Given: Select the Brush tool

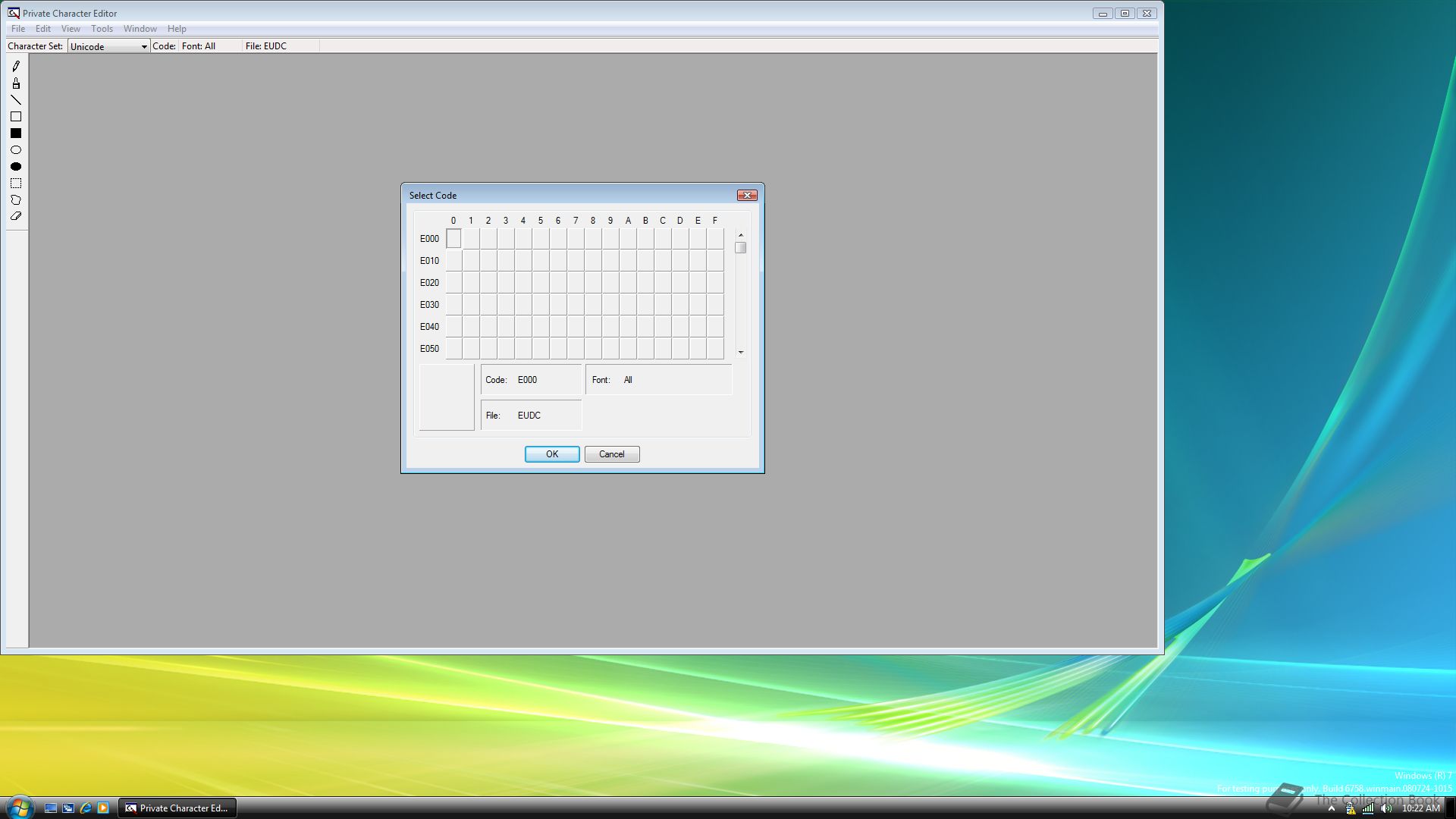Looking at the screenshot, I should click(x=16, y=83).
